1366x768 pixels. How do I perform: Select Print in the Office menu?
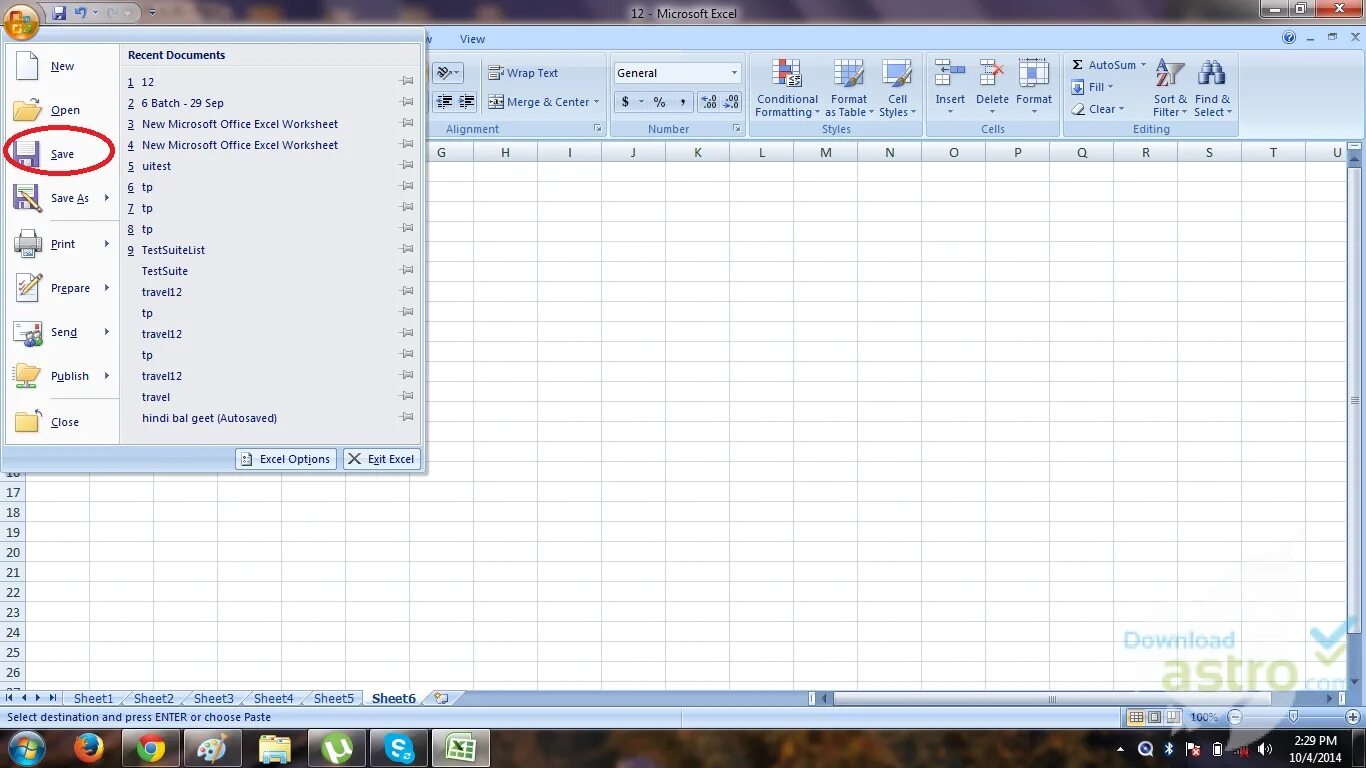[62, 244]
